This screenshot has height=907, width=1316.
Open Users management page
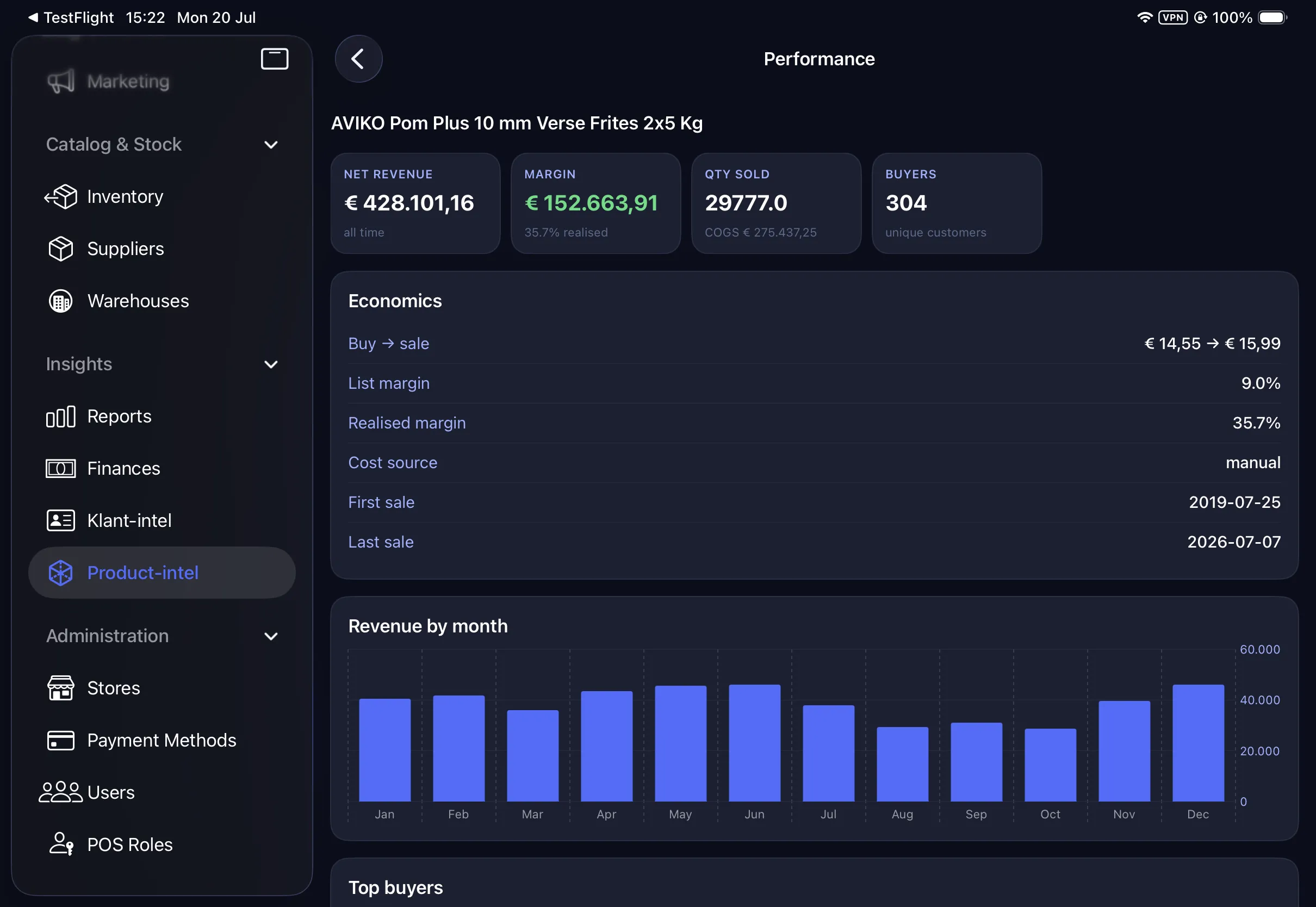click(x=162, y=792)
